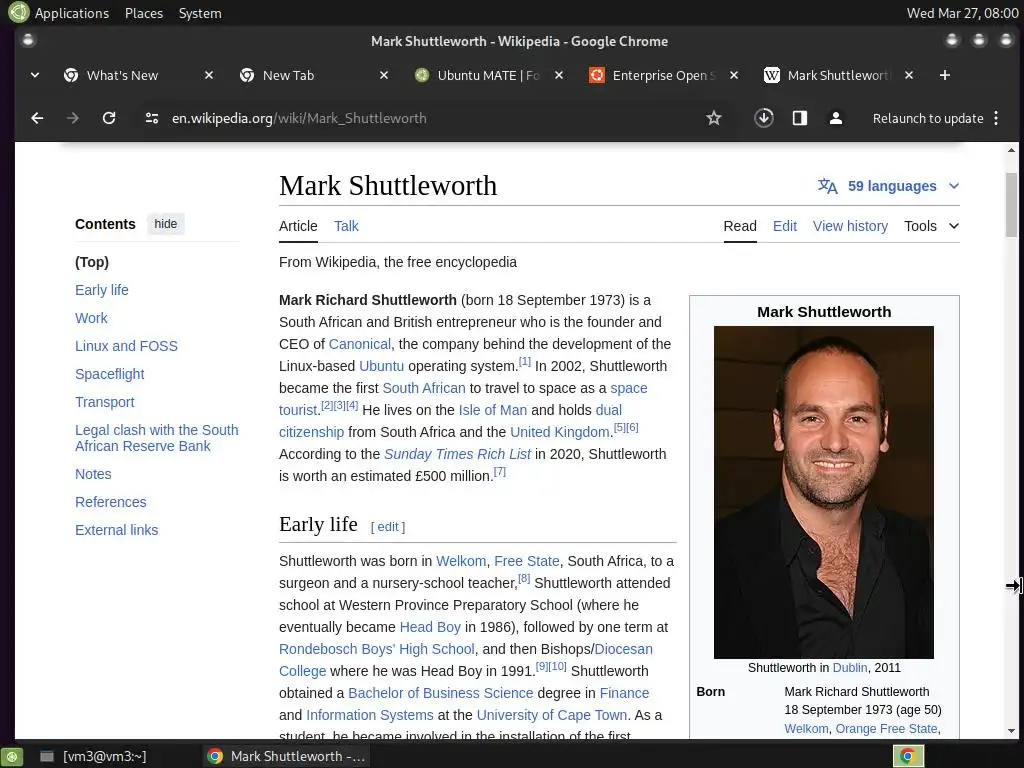Reload the Wikipedia page
This screenshot has height=768, width=1024.
click(x=109, y=118)
